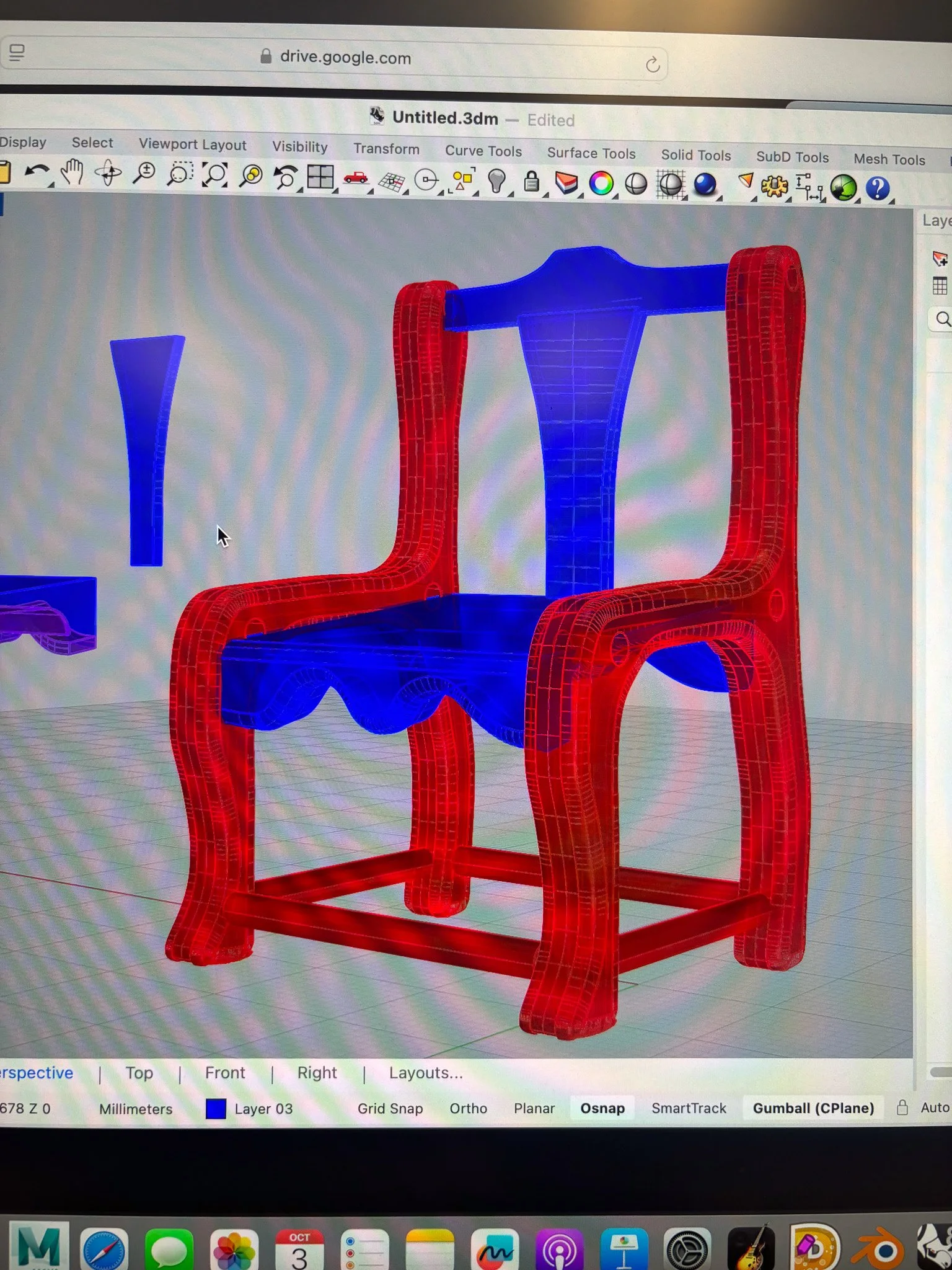The width and height of the screenshot is (952, 1270).
Task: Open the Millimeters units dropdown
Action: 136,1109
